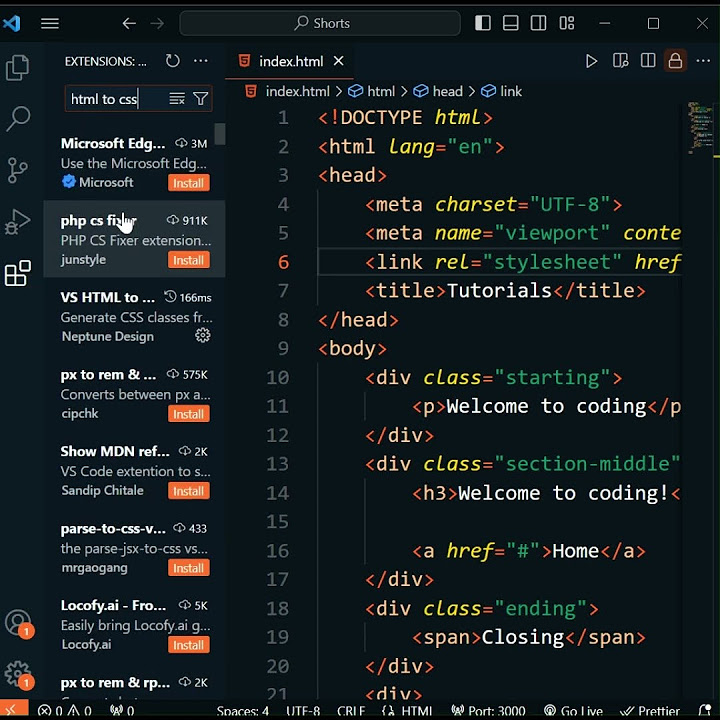Toggle the primary side bar

click(x=483, y=23)
